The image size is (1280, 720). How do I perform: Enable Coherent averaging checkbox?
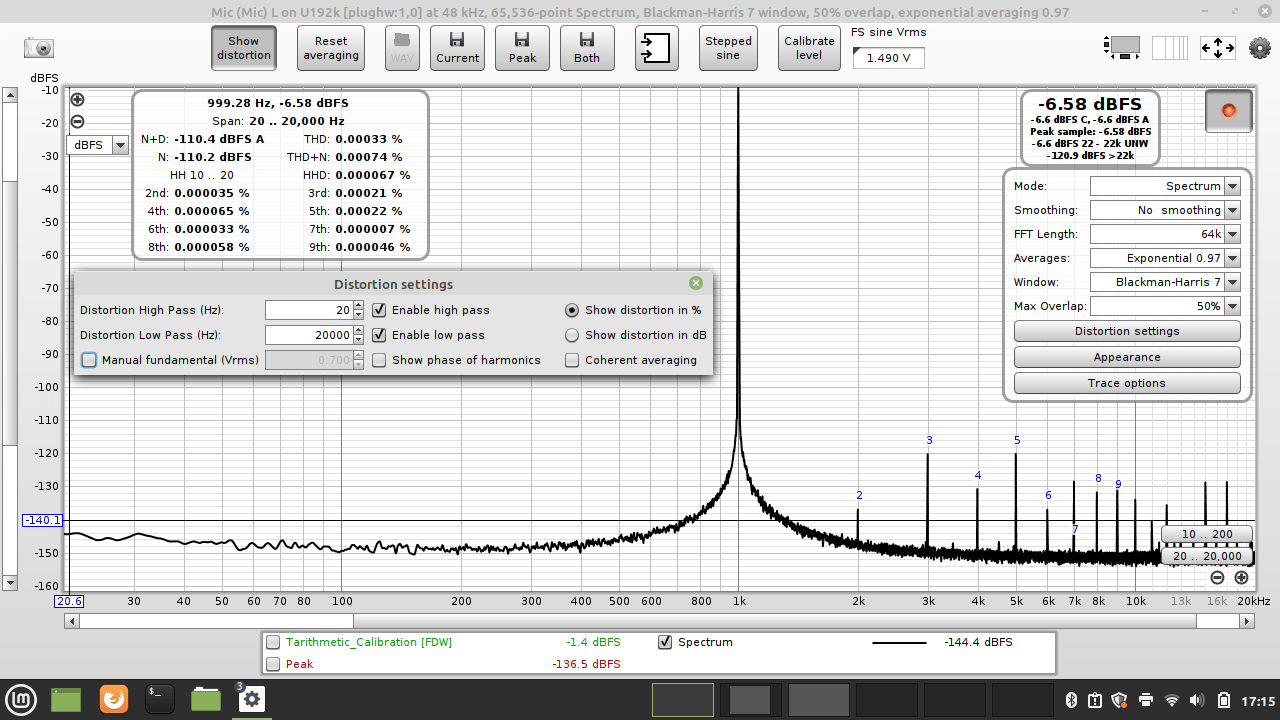(x=572, y=360)
